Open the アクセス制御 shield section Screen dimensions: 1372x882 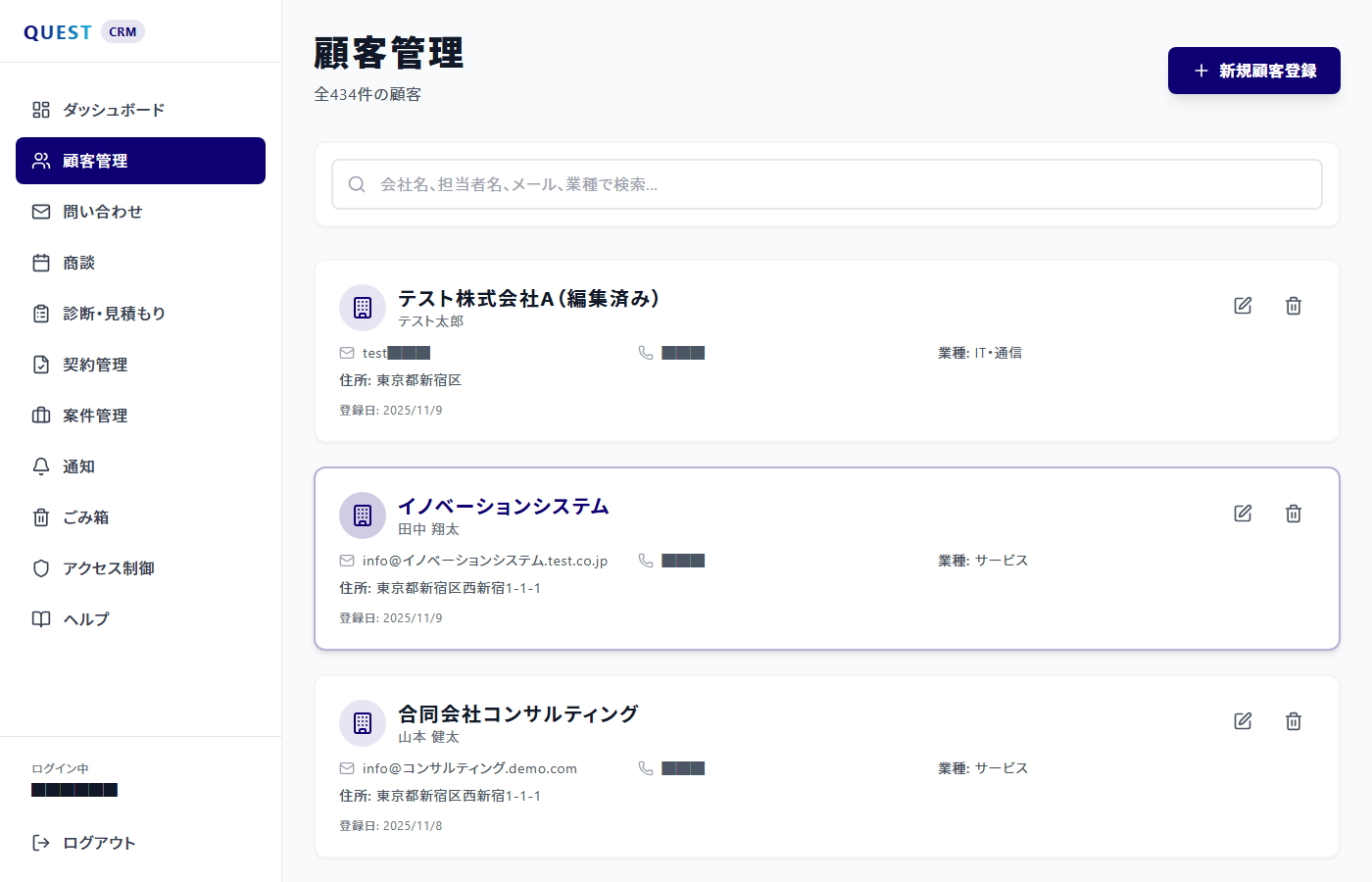[108, 567]
